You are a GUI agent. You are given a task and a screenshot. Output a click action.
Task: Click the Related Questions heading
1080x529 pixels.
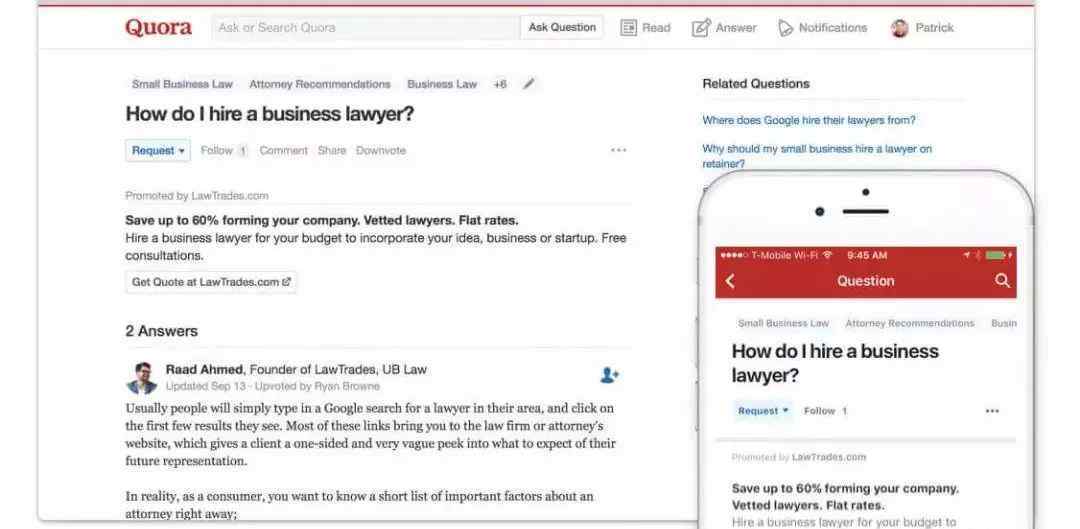tap(756, 84)
